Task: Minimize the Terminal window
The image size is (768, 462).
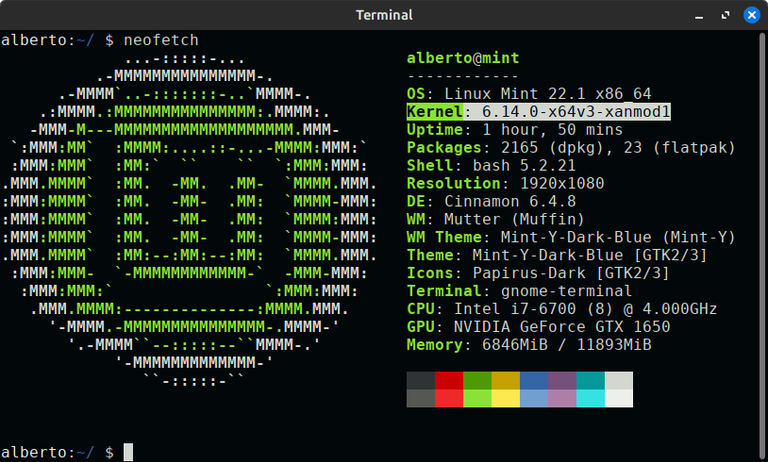Action: pyautogui.click(x=699, y=16)
